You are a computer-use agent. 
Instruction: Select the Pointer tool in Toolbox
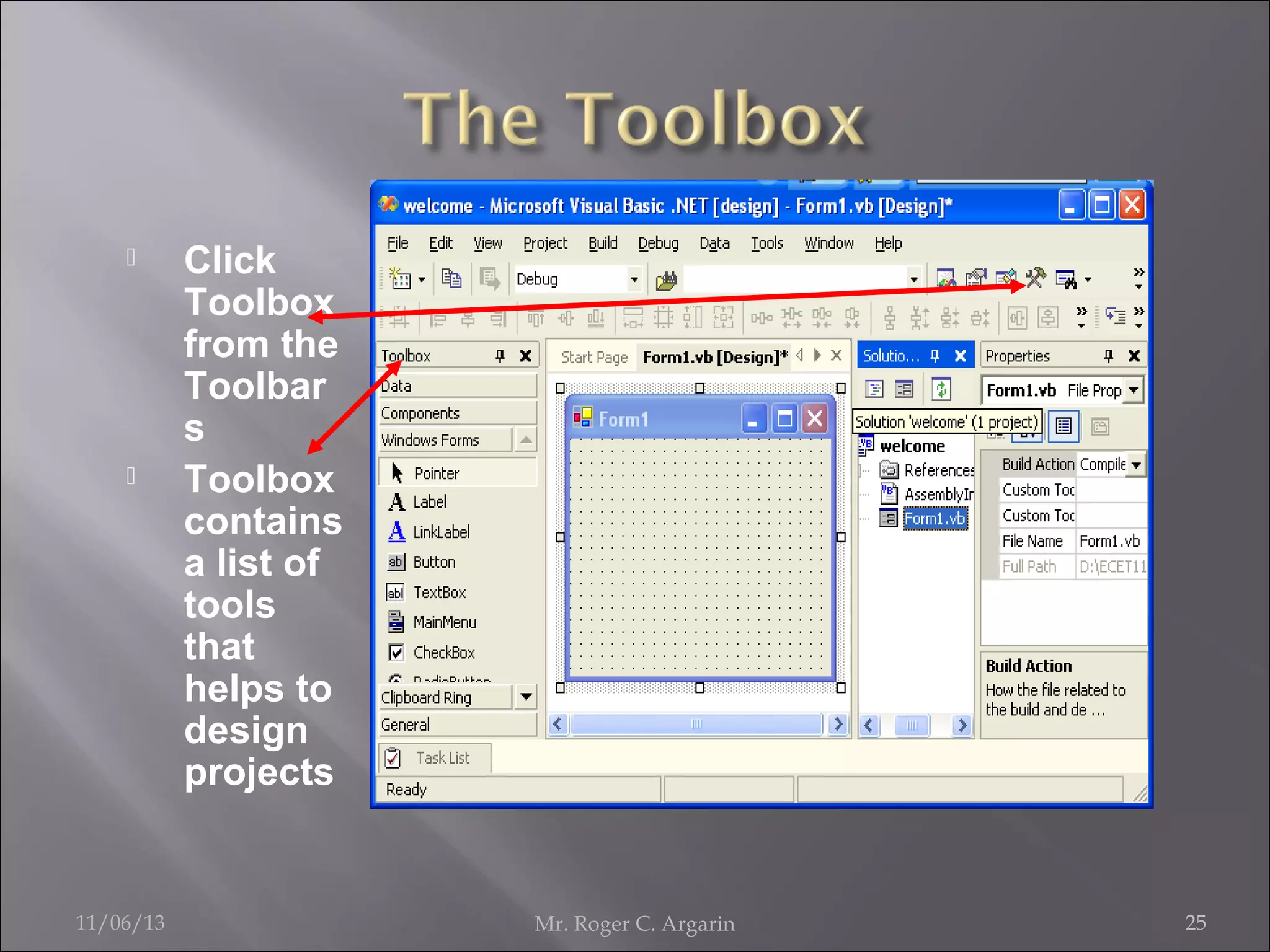[x=436, y=474]
